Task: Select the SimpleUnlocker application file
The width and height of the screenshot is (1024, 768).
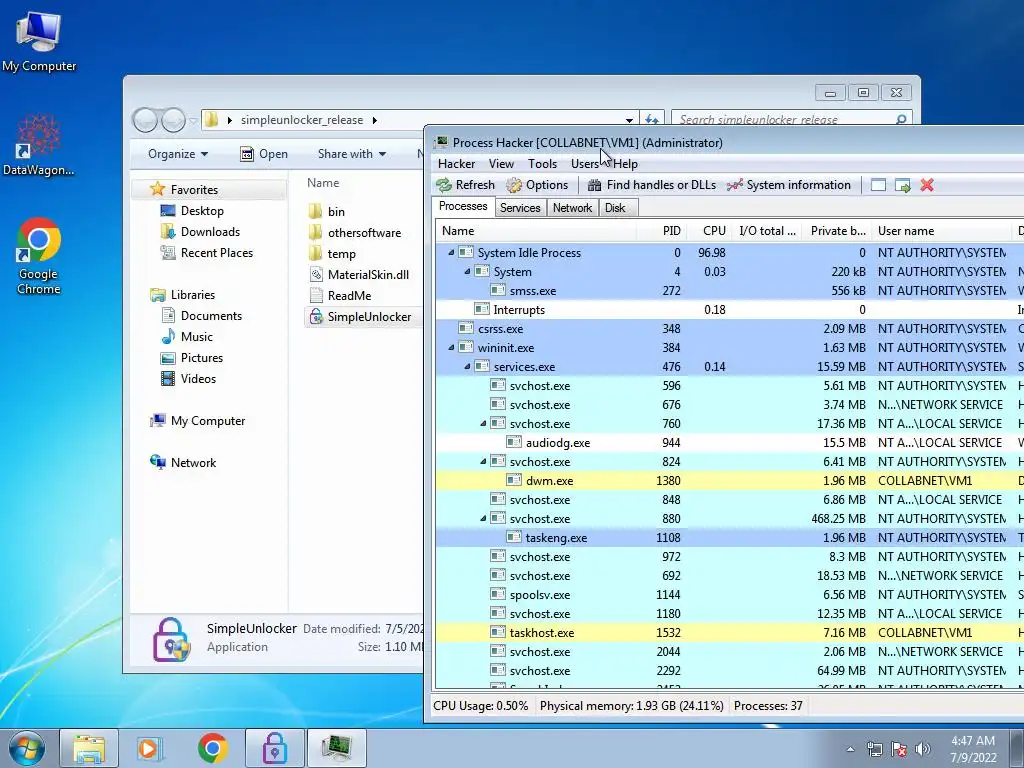Action: tap(361, 317)
